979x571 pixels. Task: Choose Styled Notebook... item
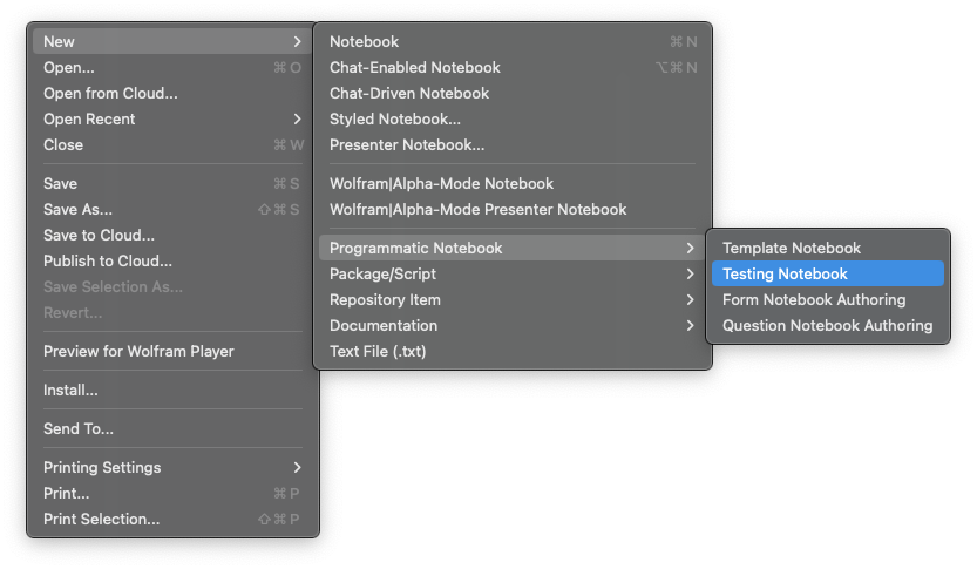395,119
